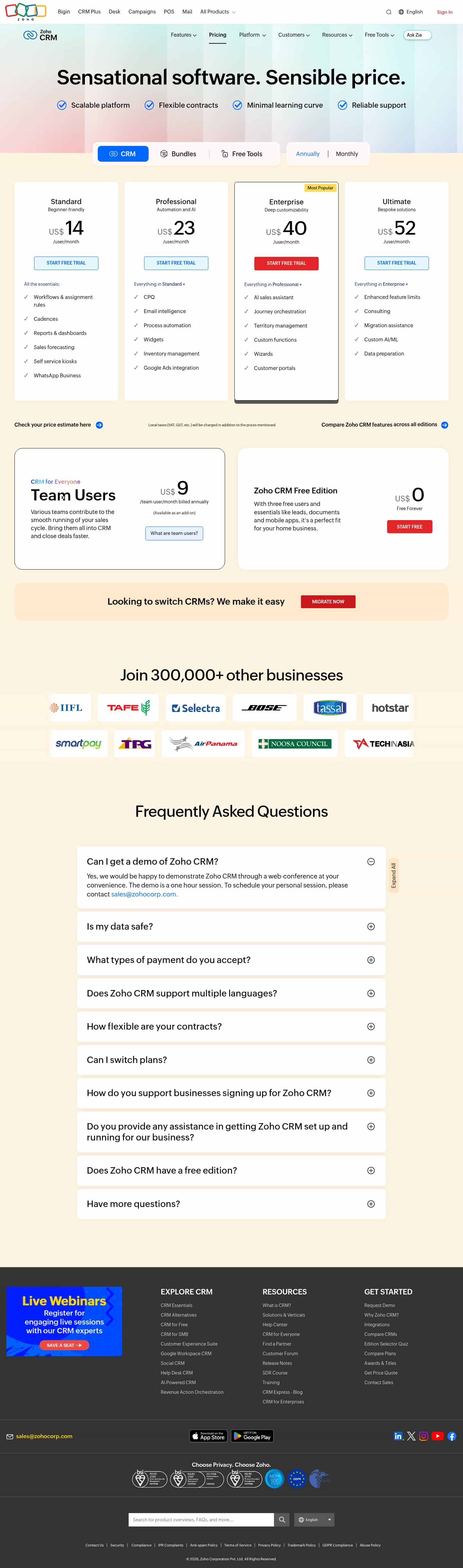Open the Features dropdown menu
This screenshot has width=463, height=1568.
pos(183,35)
